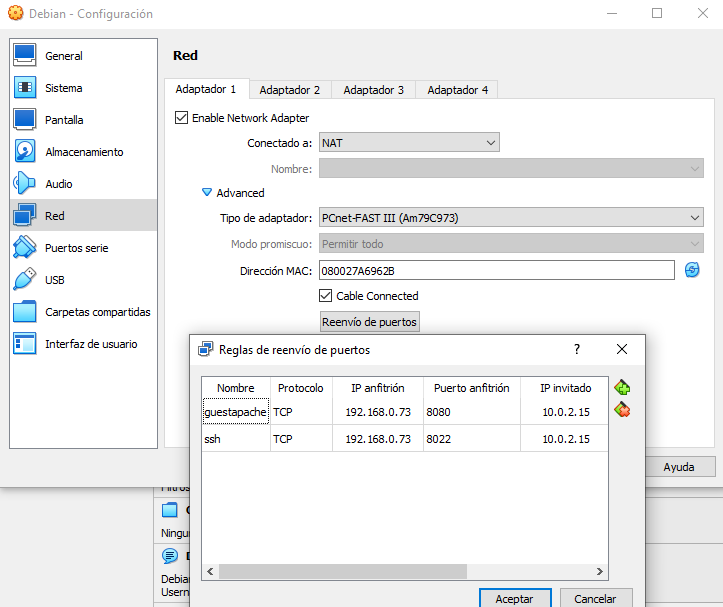Click the Ayuda button
This screenshot has width=723, height=607.
679,467
